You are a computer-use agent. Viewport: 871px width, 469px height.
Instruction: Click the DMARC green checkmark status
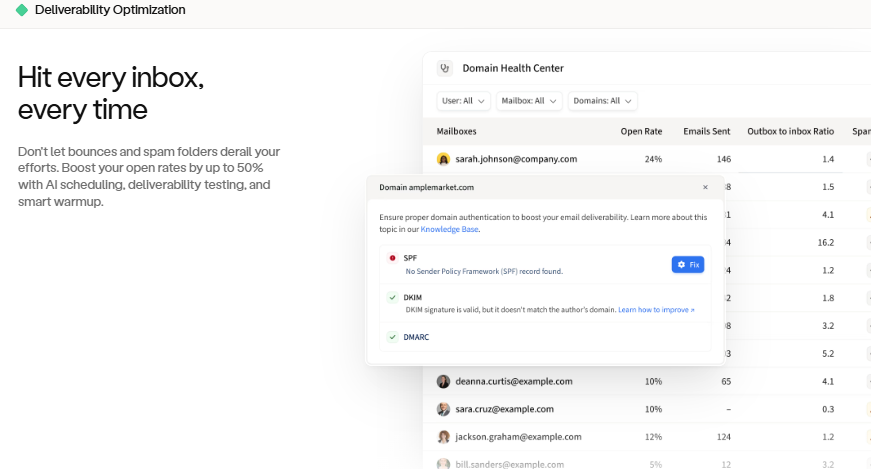[x=393, y=337]
